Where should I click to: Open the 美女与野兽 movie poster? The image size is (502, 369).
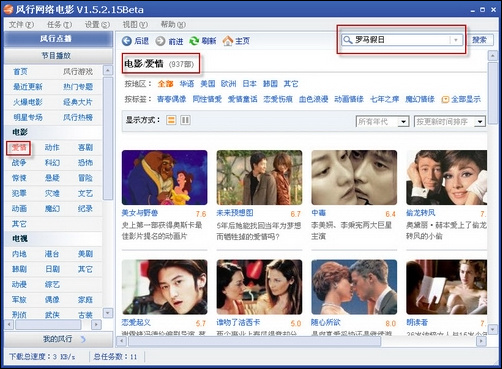click(165, 177)
